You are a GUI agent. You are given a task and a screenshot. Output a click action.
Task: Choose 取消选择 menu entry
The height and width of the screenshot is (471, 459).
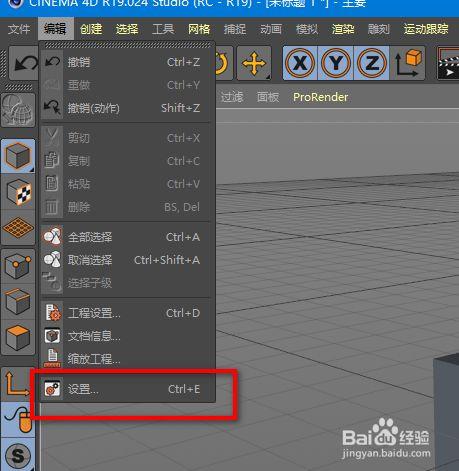[126, 260]
